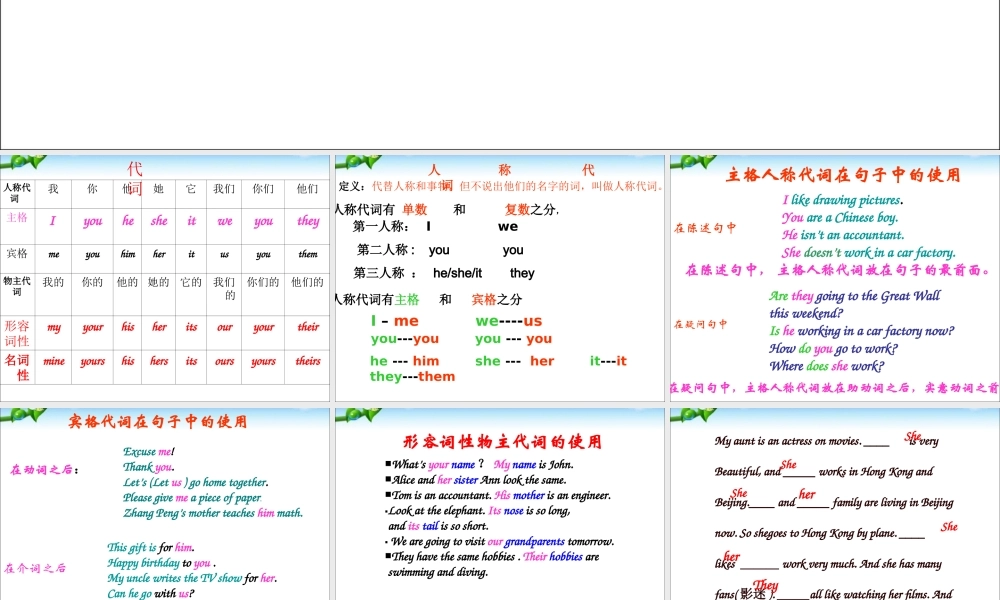
Task: Select 'Please give me a piece of paper'
Action: 192,497
